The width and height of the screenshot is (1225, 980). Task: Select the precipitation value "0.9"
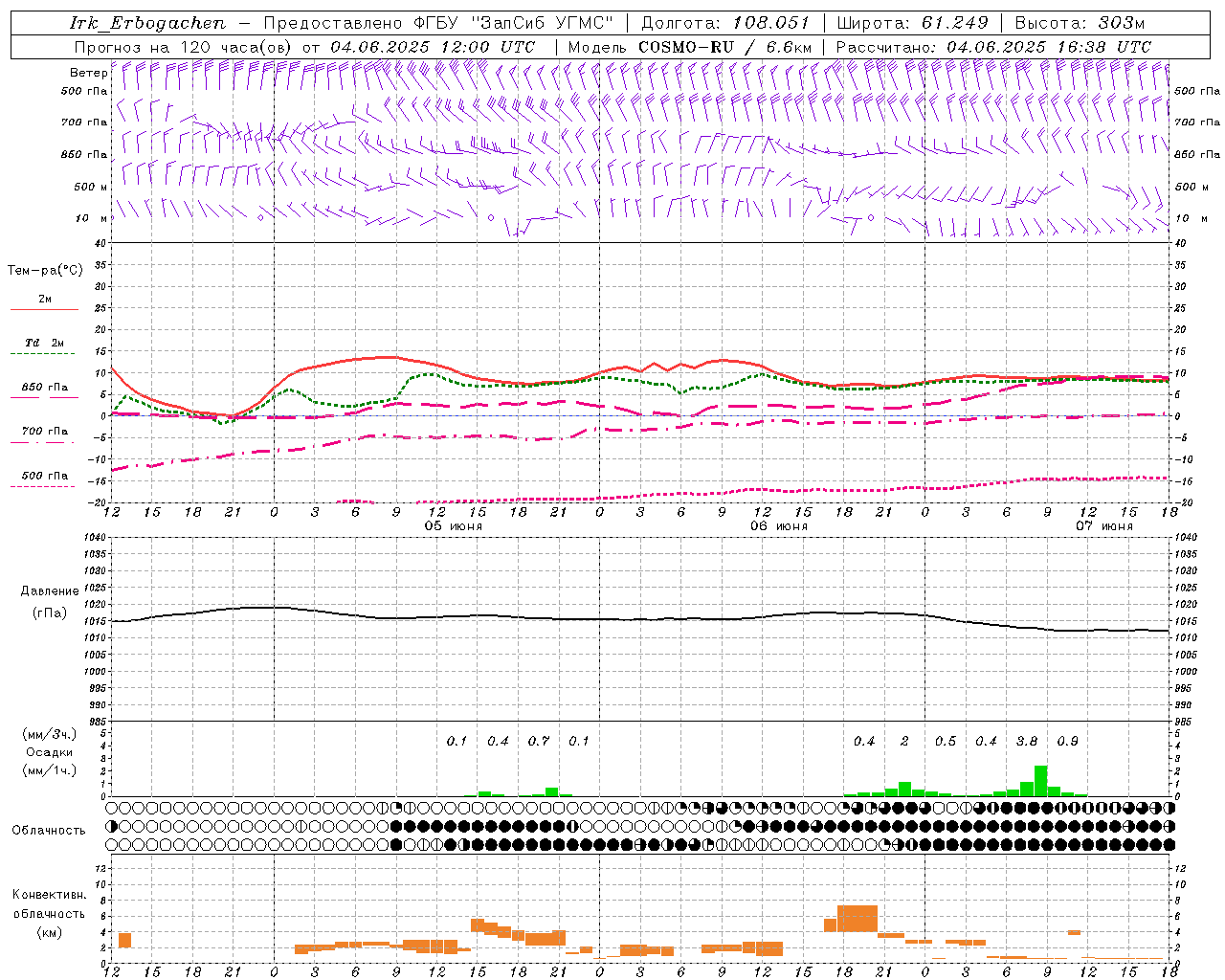(1068, 742)
